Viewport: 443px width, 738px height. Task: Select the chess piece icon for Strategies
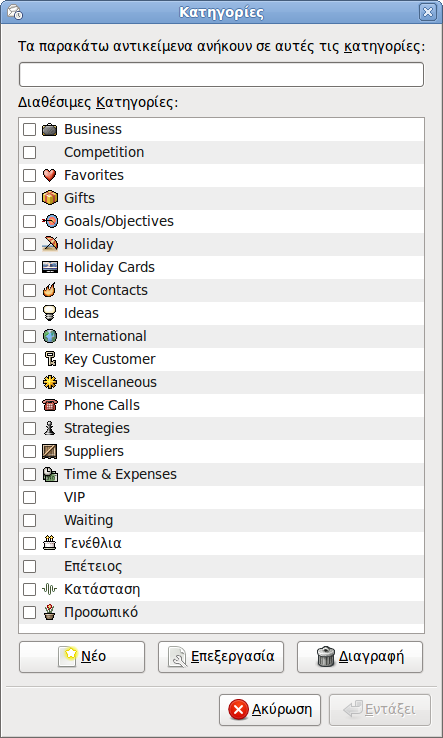point(49,428)
